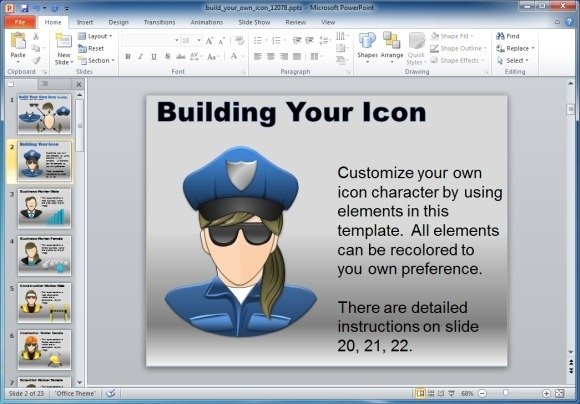Click the Quick Styles icon

(417, 41)
